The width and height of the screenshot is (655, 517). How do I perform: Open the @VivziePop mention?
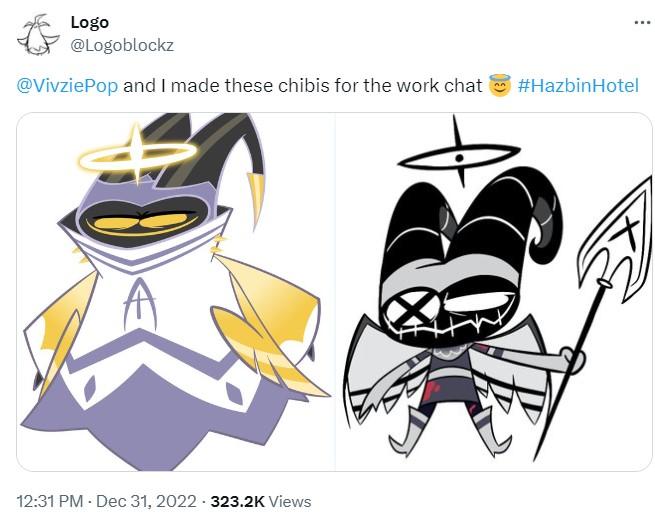(x=68, y=86)
